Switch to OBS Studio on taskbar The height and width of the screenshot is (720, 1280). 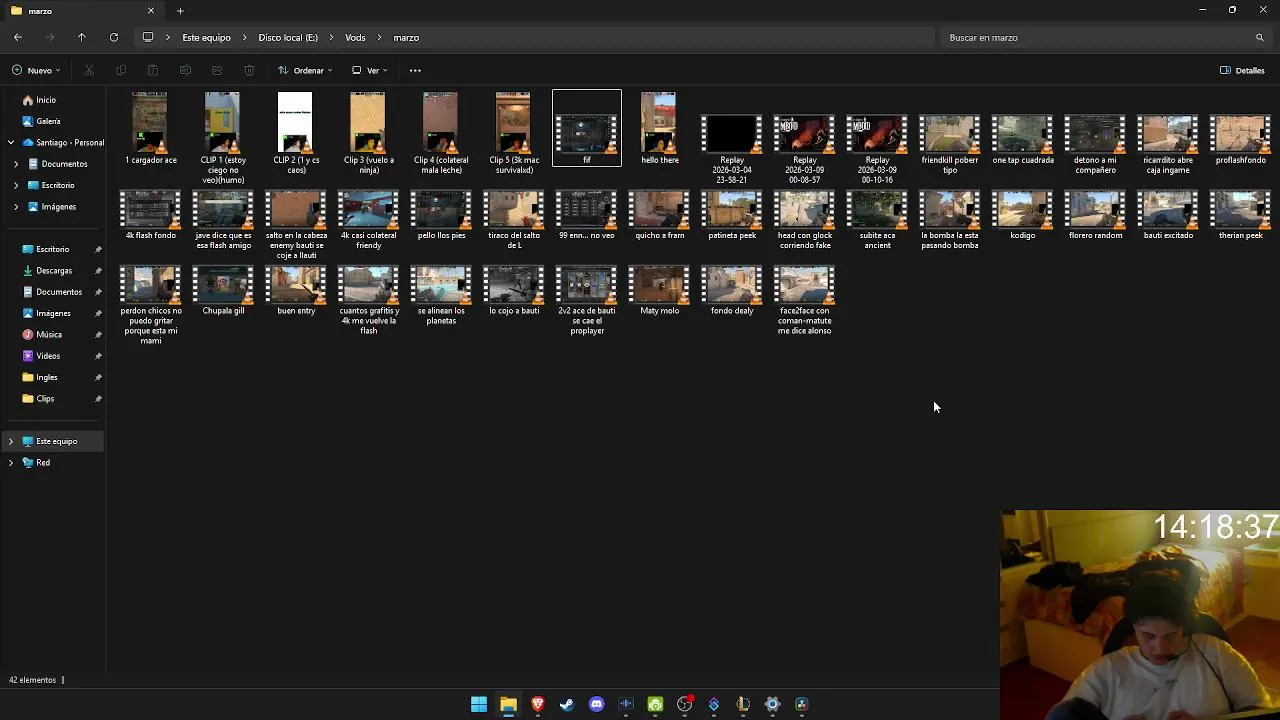pos(685,705)
